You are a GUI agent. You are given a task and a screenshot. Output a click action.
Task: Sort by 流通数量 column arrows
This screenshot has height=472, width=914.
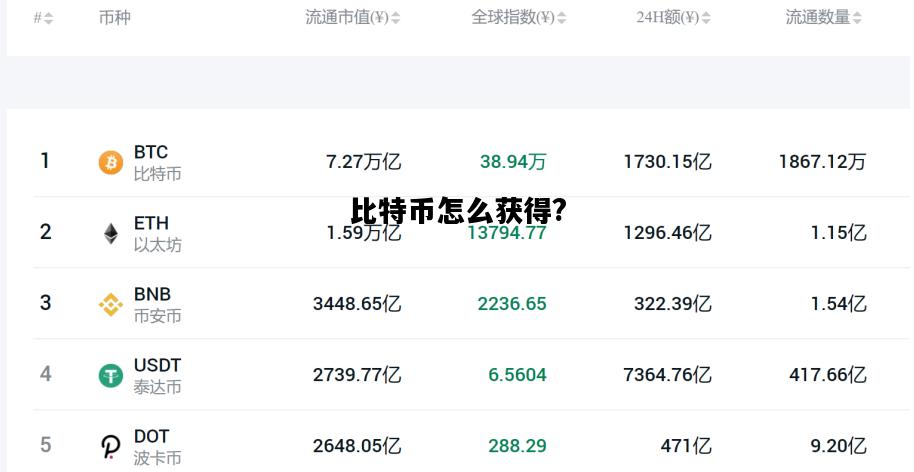(x=857, y=18)
